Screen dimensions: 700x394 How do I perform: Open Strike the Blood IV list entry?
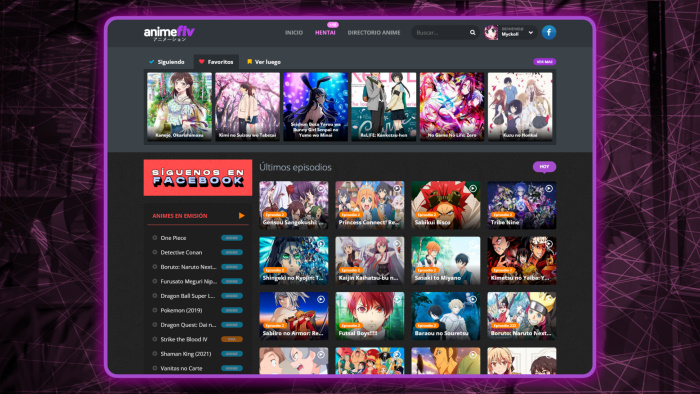click(184, 339)
